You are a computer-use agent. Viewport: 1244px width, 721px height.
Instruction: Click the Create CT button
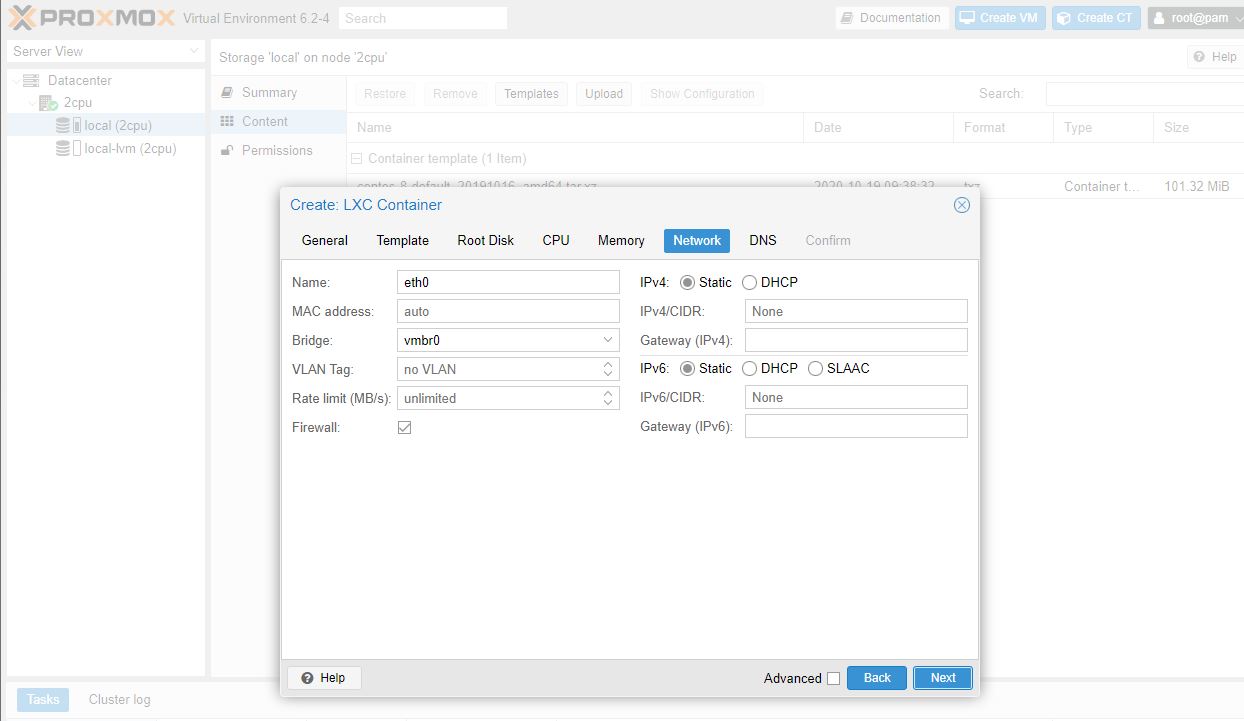click(1096, 18)
